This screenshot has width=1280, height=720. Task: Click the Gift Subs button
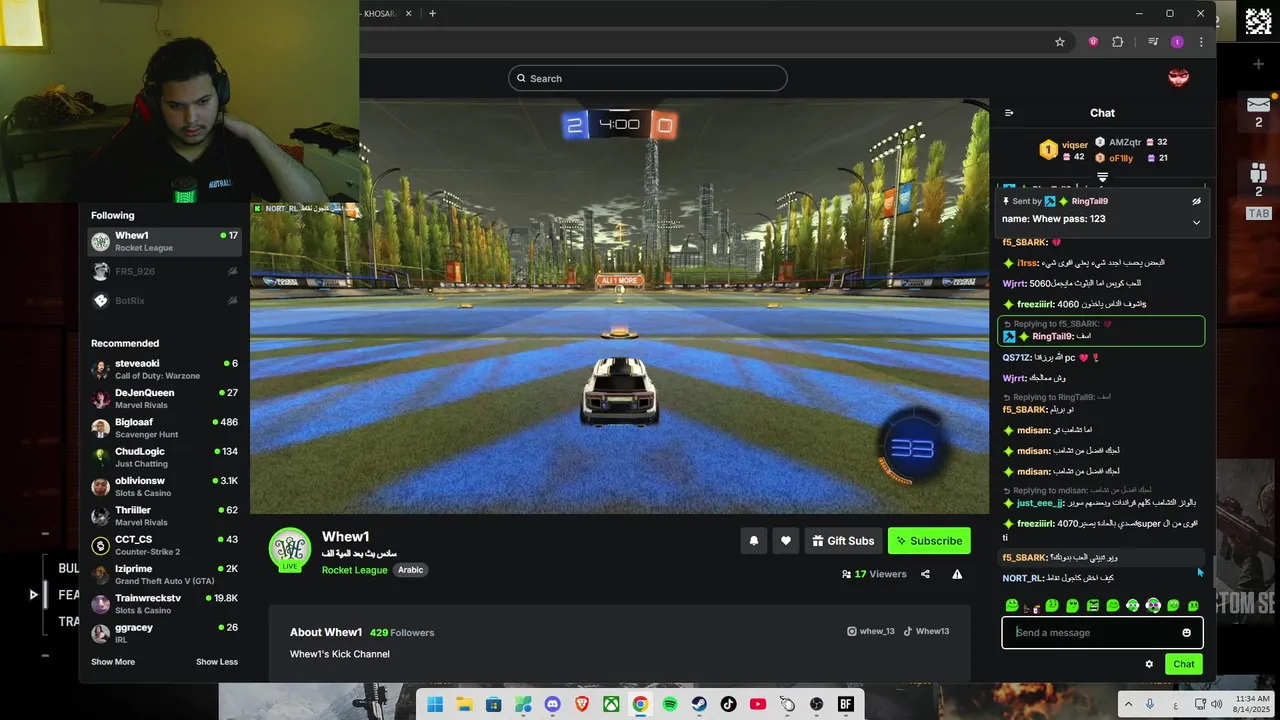tap(843, 541)
